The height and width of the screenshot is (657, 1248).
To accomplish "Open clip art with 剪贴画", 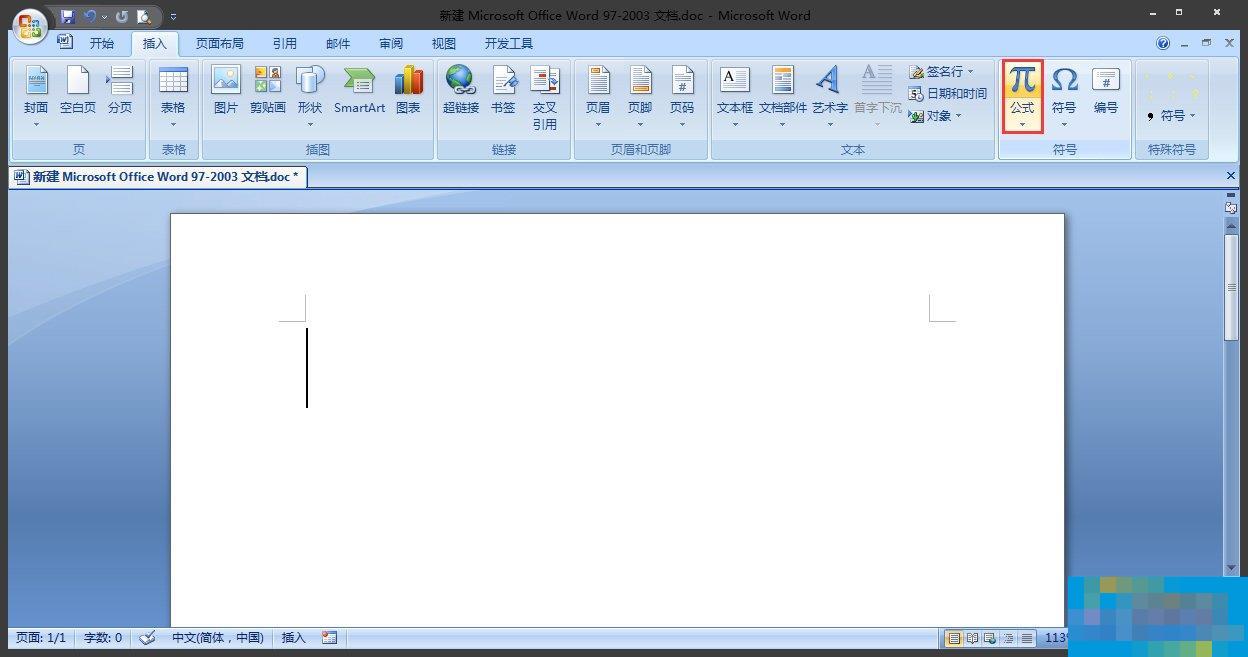I will (x=268, y=90).
